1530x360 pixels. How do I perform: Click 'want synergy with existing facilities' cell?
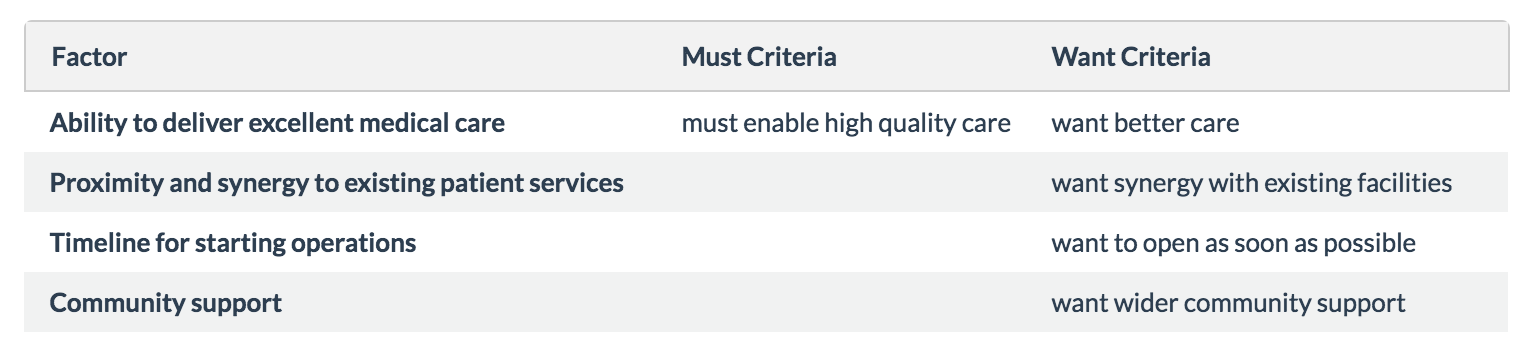[x=1252, y=183]
